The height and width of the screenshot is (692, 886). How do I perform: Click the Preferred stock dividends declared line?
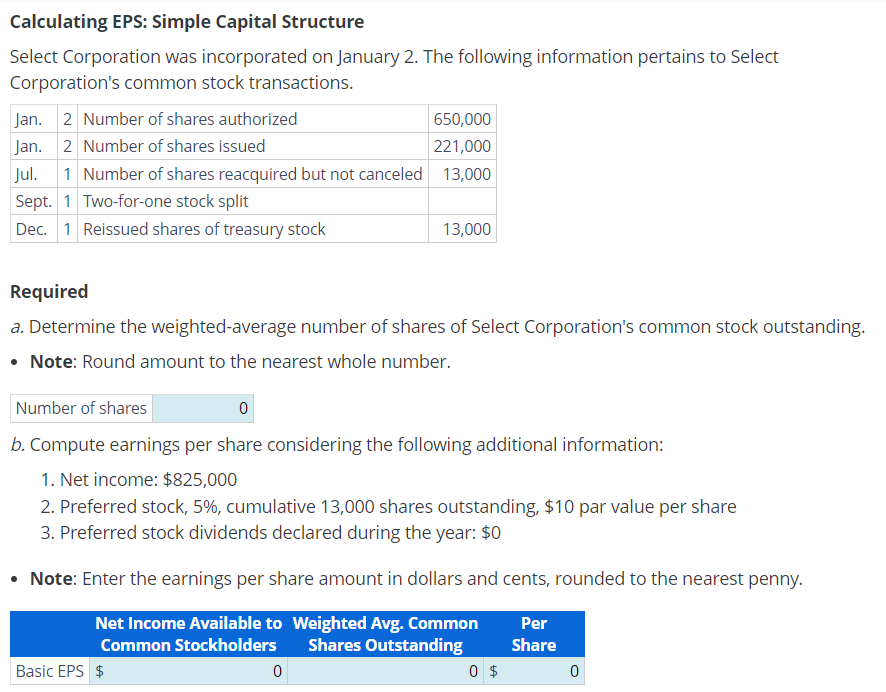click(275, 532)
